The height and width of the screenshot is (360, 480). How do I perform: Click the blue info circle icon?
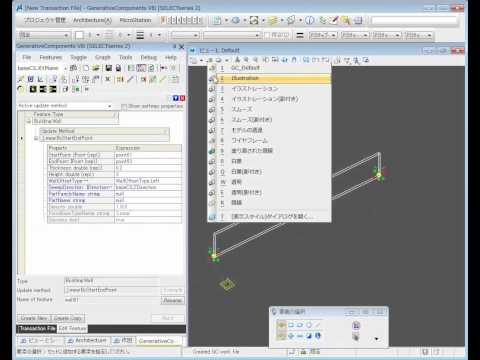click(x=310, y=20)
